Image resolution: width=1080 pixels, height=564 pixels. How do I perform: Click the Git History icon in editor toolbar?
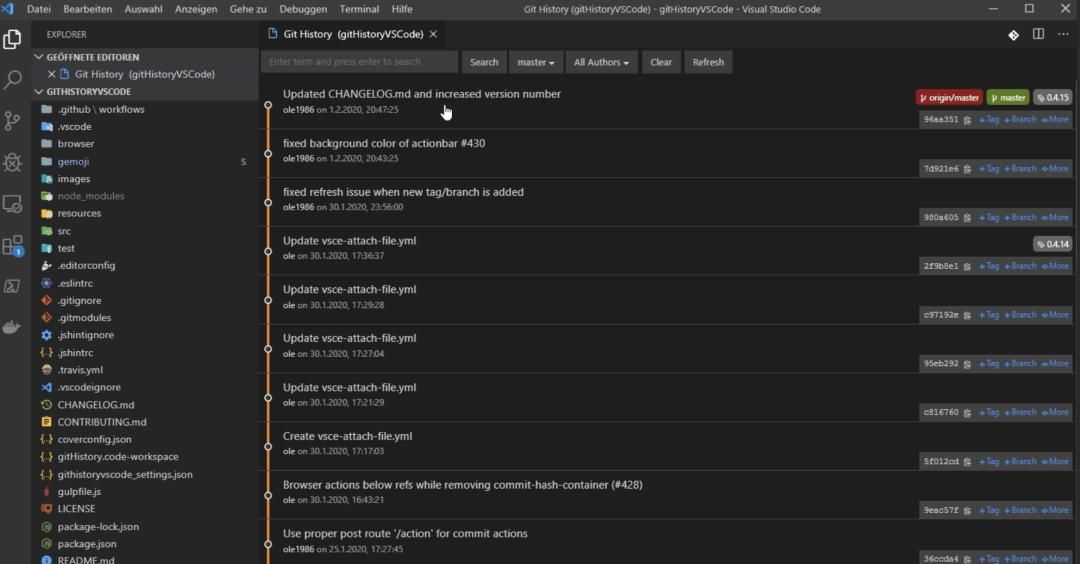(1013, 34)
